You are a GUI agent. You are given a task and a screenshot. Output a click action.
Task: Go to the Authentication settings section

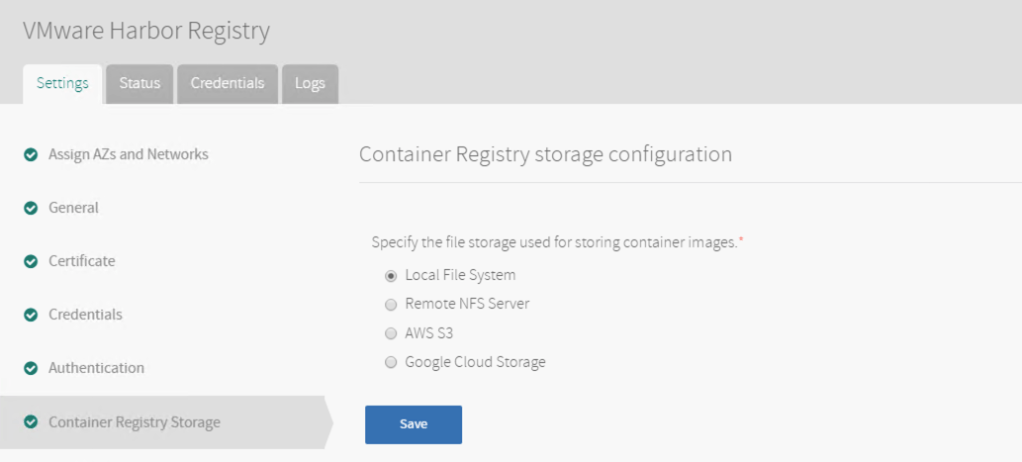click(x=96, y=368)
